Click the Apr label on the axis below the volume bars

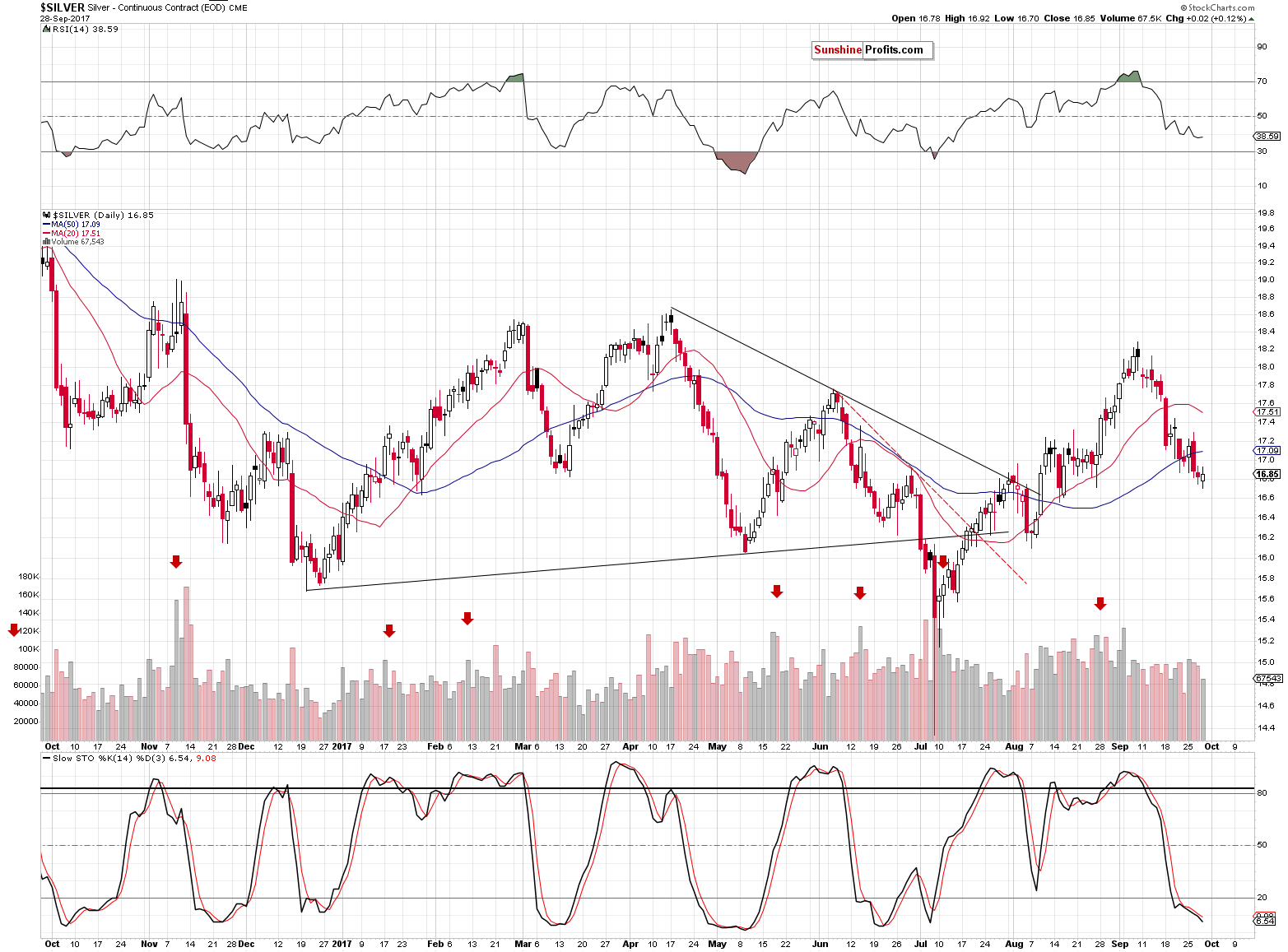click(630, 747)
